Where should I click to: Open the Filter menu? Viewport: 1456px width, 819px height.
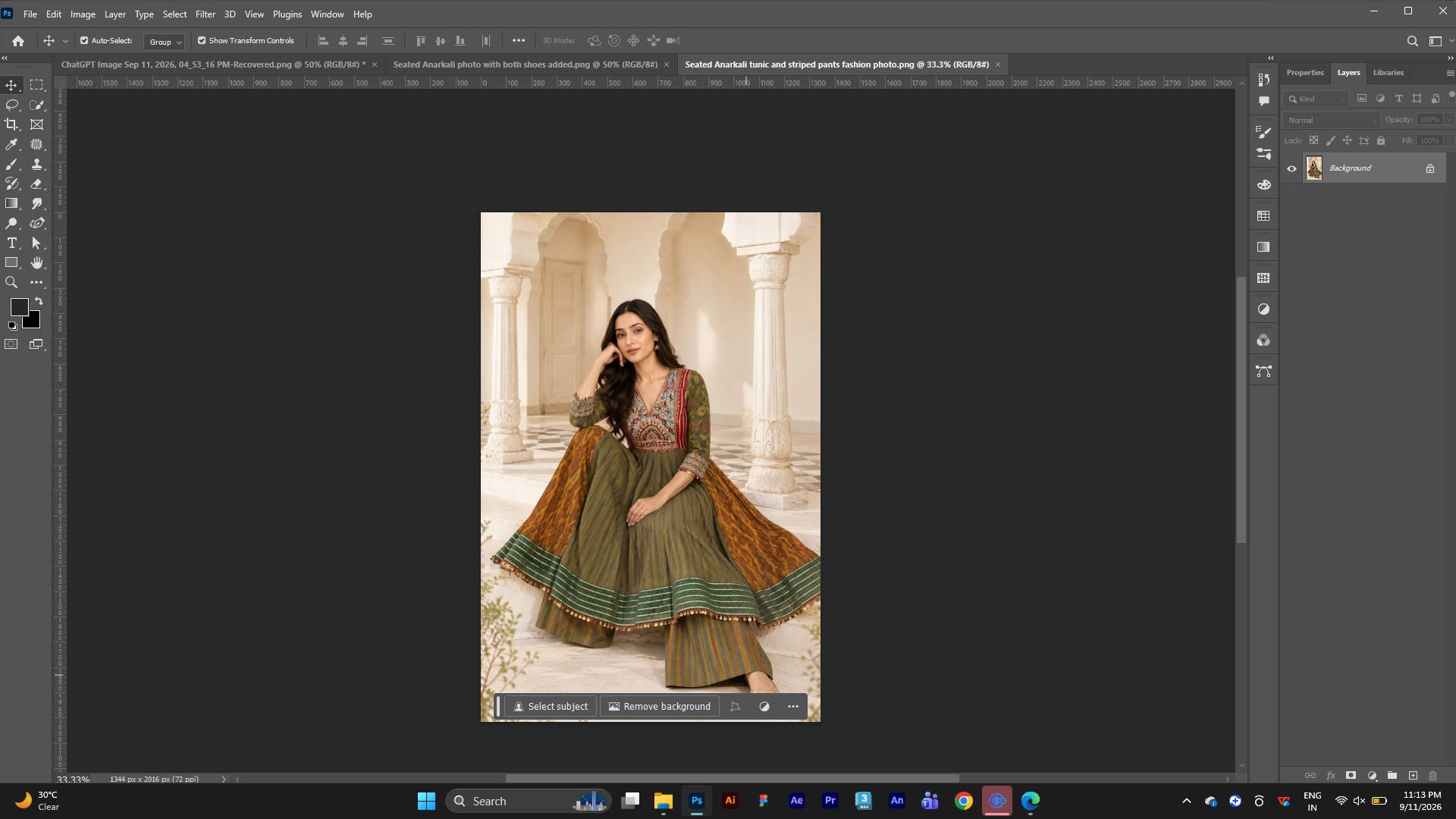206,14
